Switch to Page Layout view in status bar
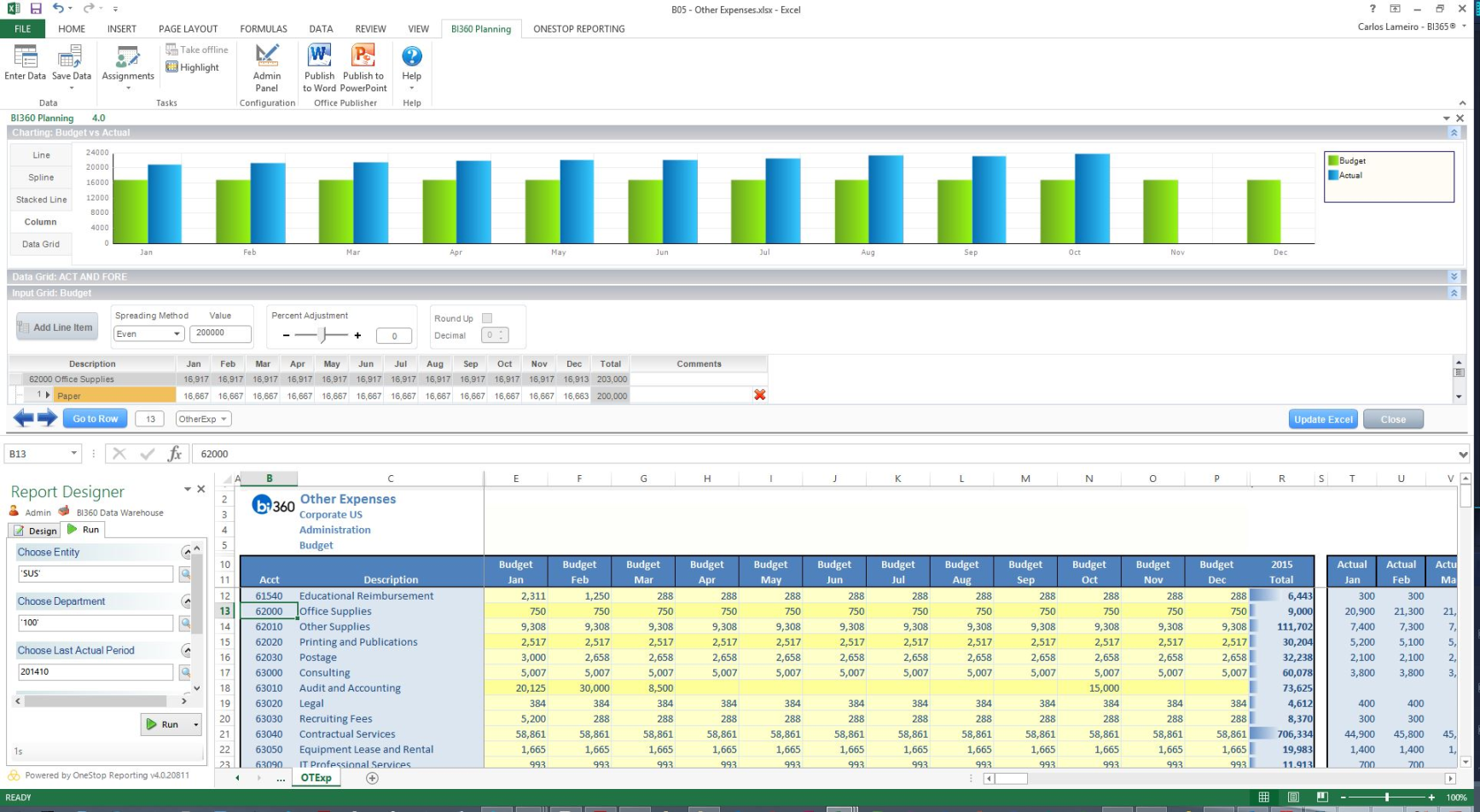This screenshot has width=1480, height=812. [x=1293, y=797]
